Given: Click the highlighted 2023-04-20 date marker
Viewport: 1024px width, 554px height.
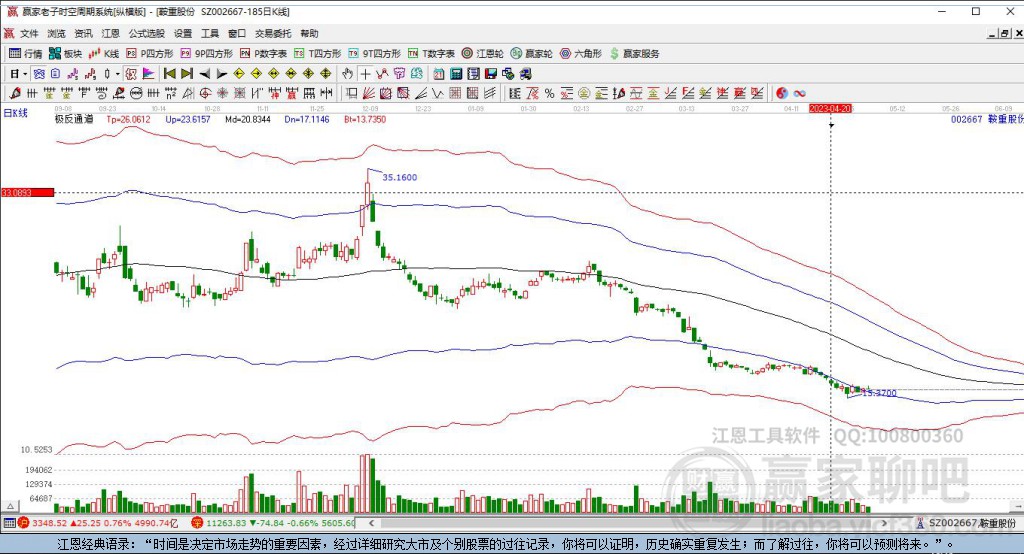Looking at the screenshot, I should [831, 108].
